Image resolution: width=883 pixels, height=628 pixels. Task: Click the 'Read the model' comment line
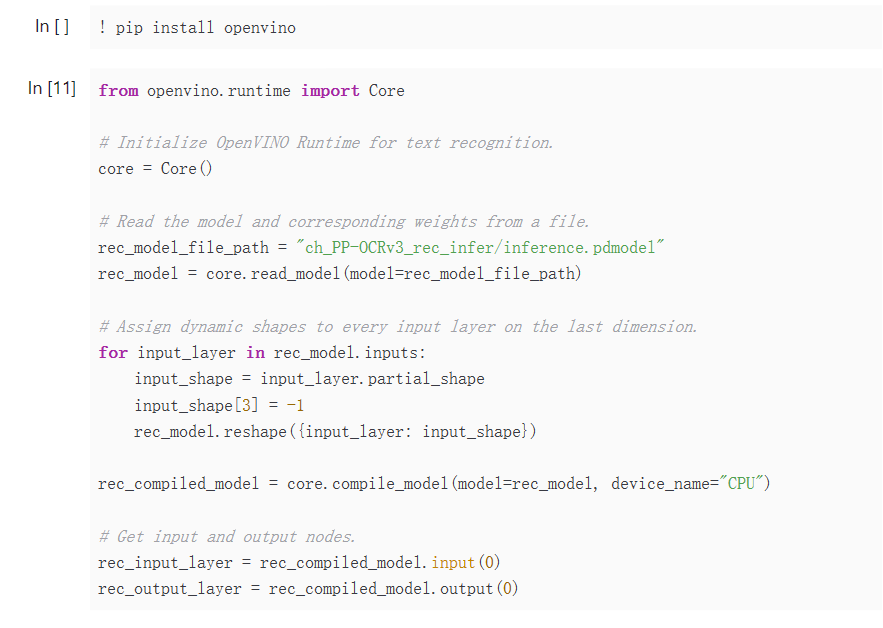(344, 221)
